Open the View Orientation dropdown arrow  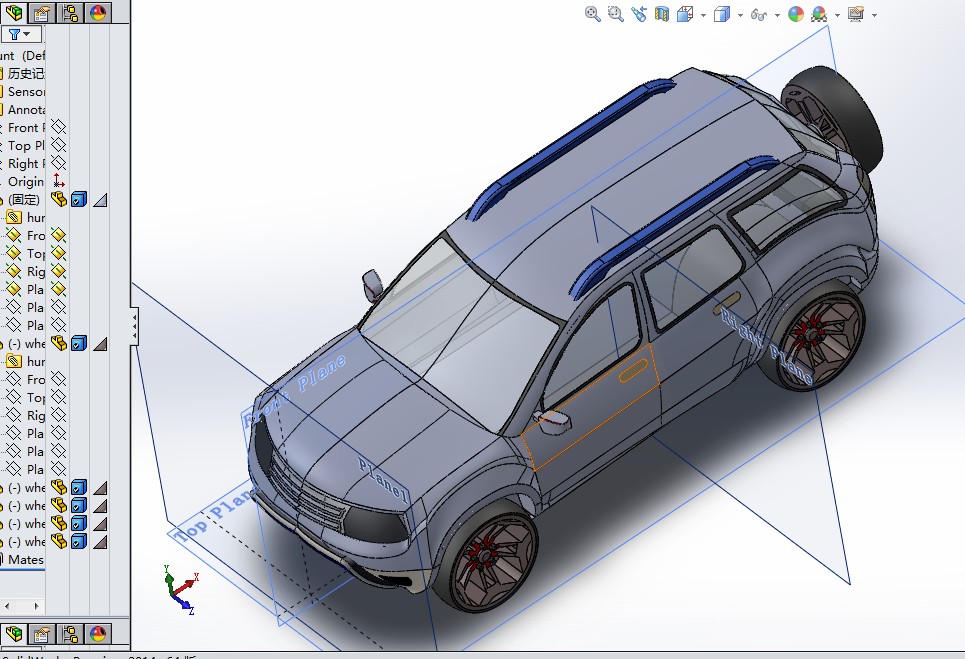tap(703, 14)
